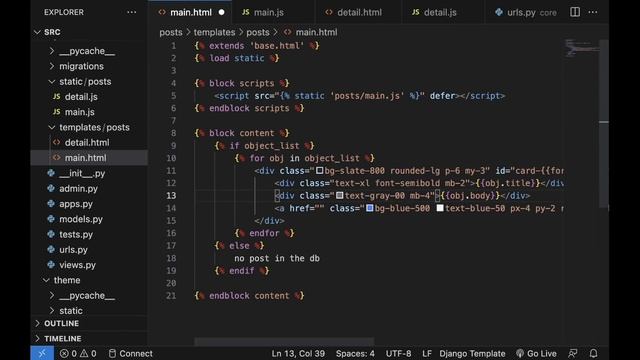
Task: Click the 'endblock content' tag text
Action: [249, 296]
